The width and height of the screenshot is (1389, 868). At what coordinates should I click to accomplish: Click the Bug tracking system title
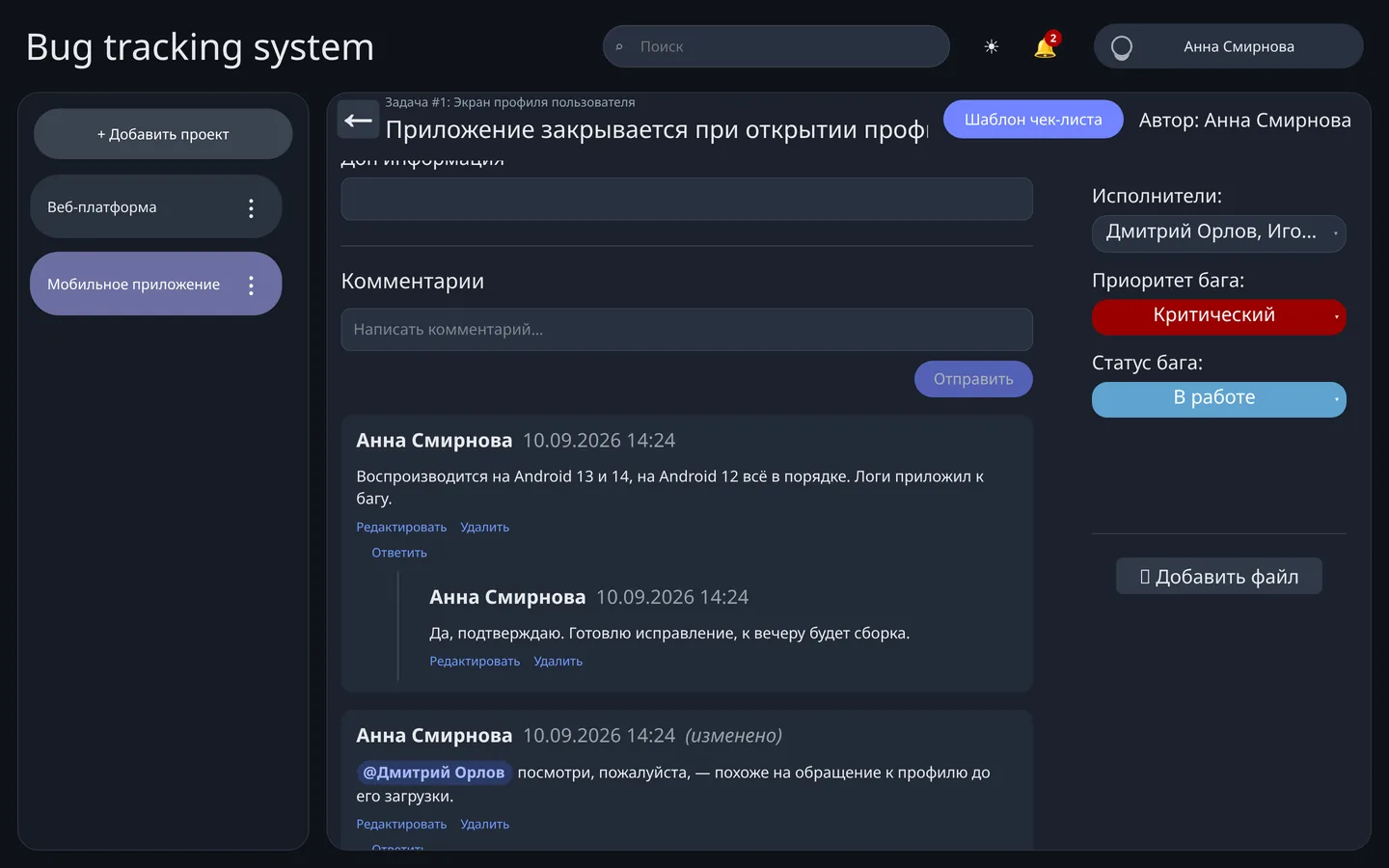[x=200, y=47]
